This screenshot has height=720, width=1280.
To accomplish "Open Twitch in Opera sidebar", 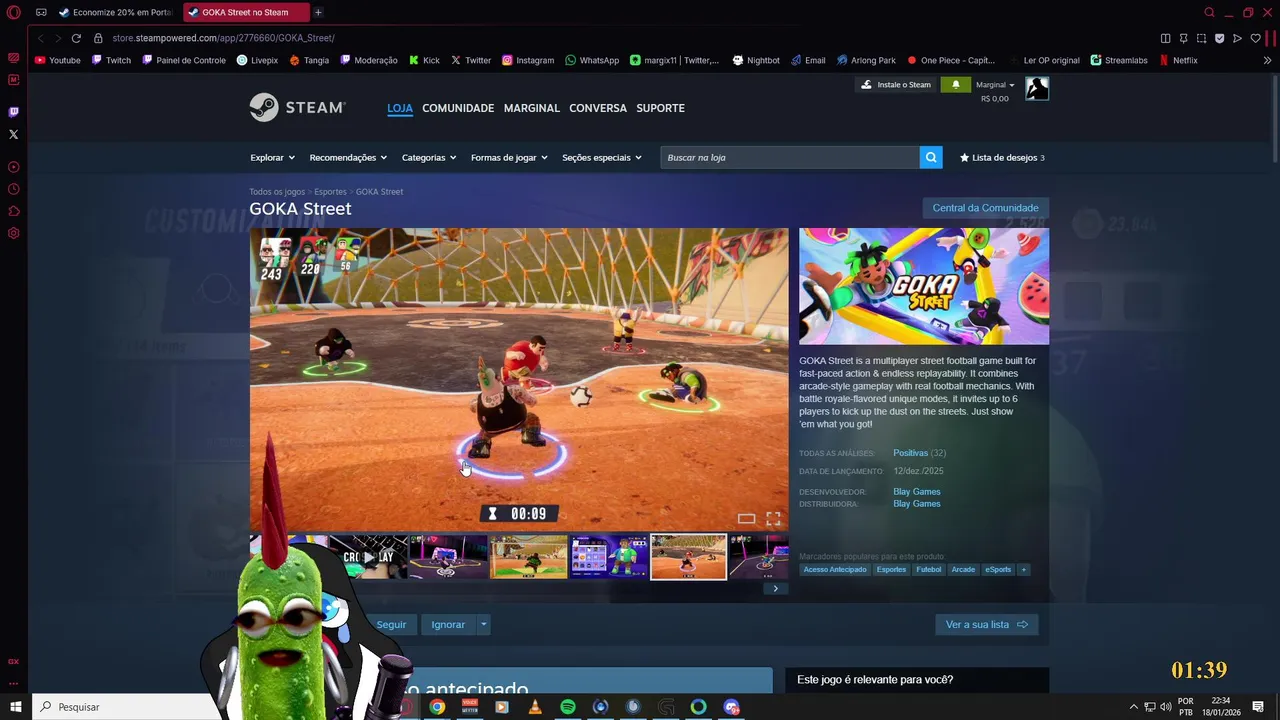I will click(13, 112).
